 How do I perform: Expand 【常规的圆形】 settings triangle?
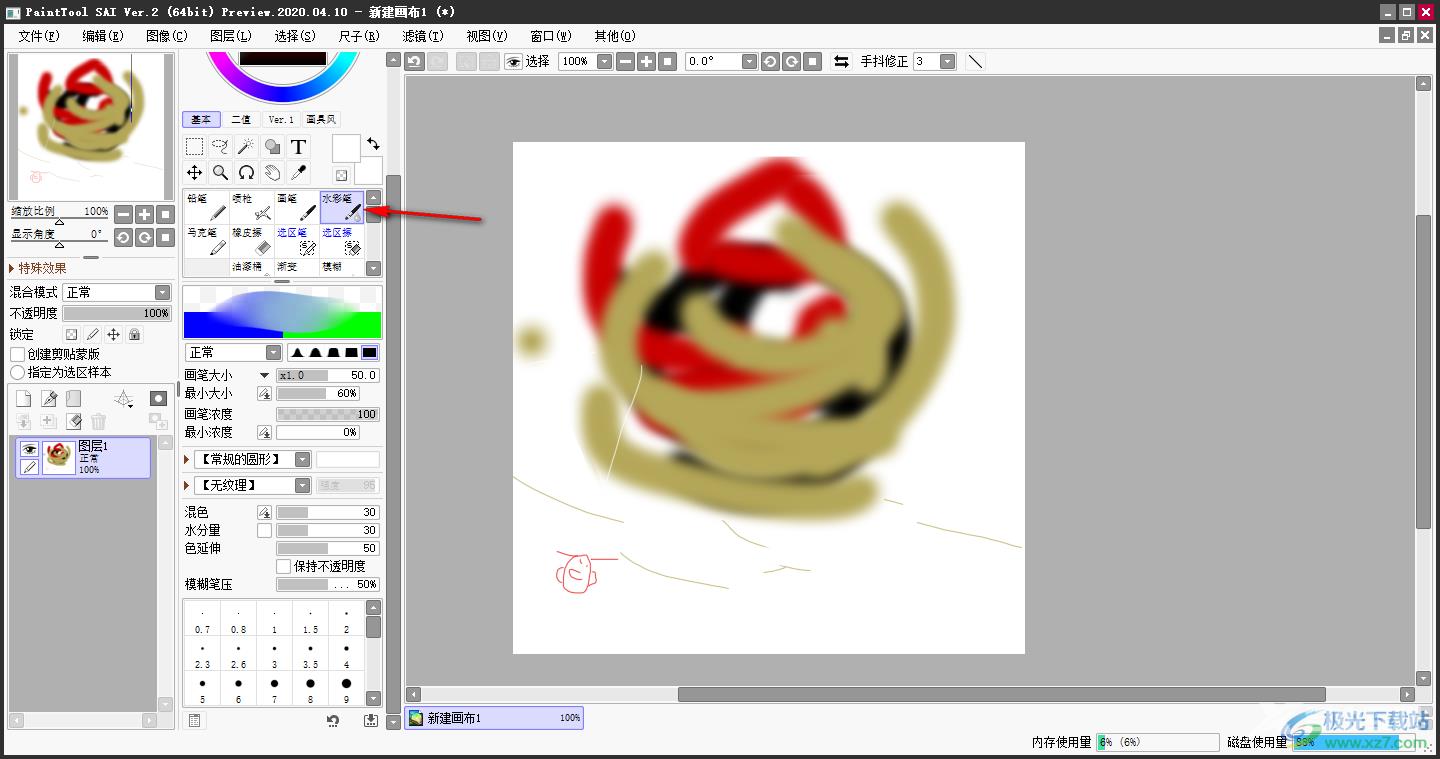tap(187, 459)
